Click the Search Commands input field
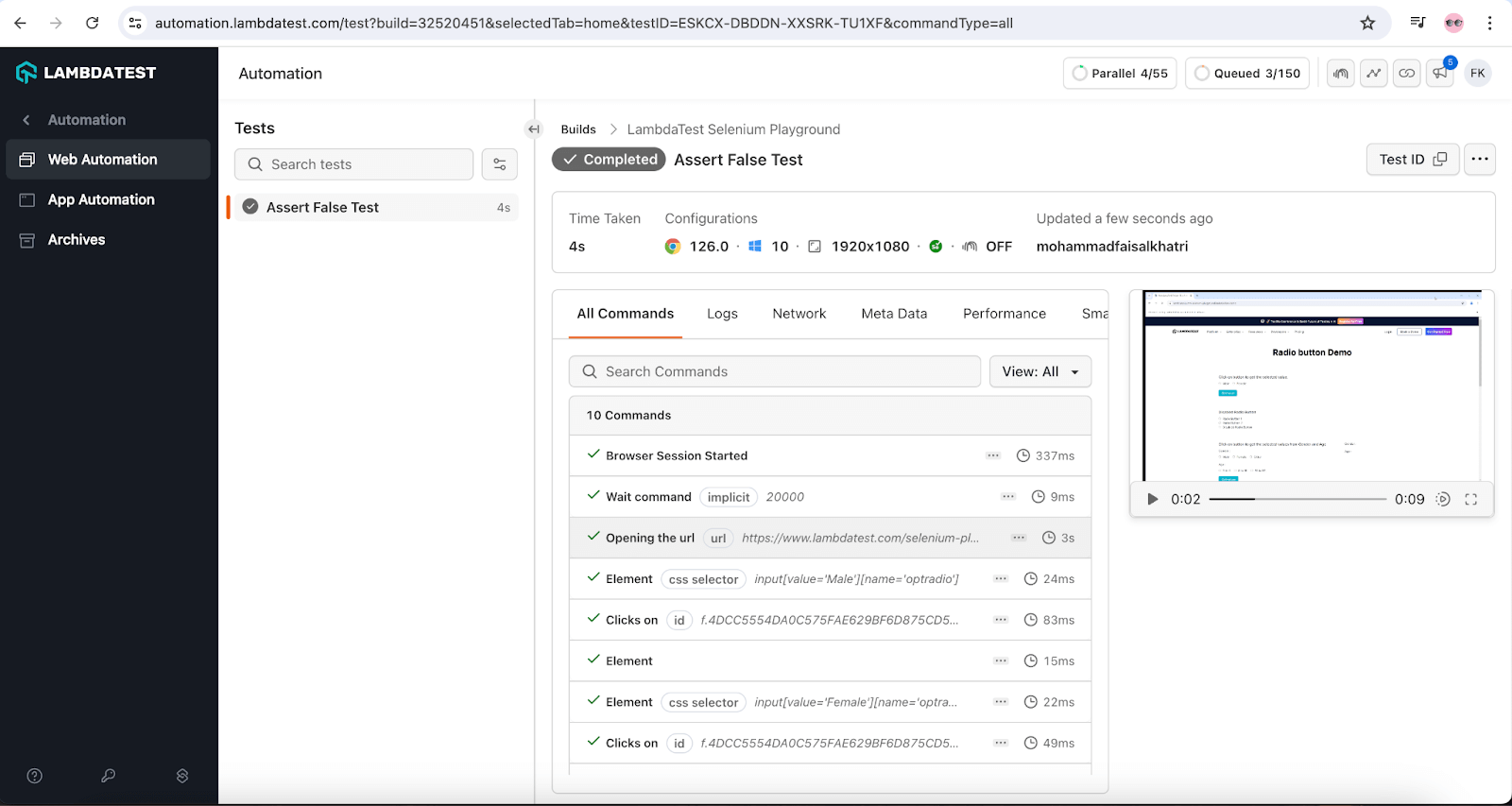The height and width of the screenshot is (806, 1512). tap(775, 372)
